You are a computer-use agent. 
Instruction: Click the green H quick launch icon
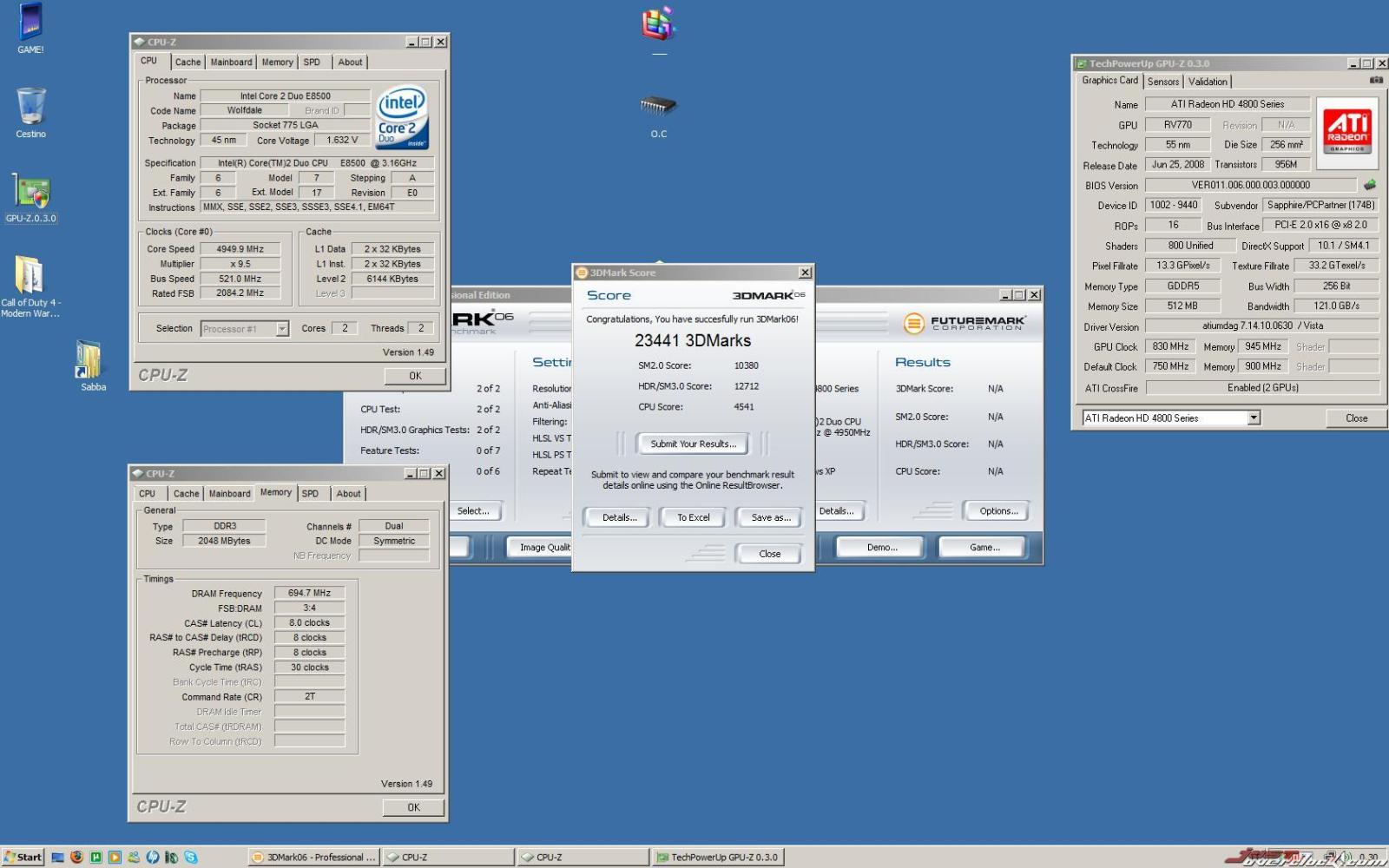95,858
